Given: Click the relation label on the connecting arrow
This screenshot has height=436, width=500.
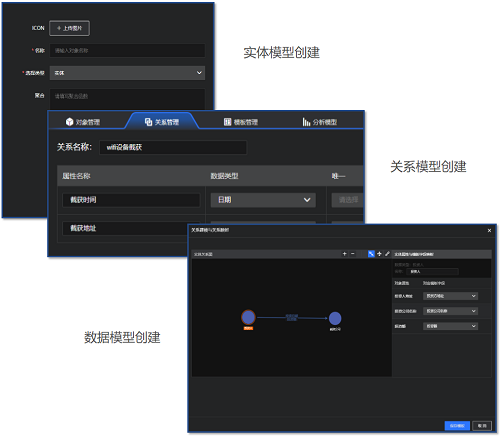Looking at the screenshot, I should 292,317.
